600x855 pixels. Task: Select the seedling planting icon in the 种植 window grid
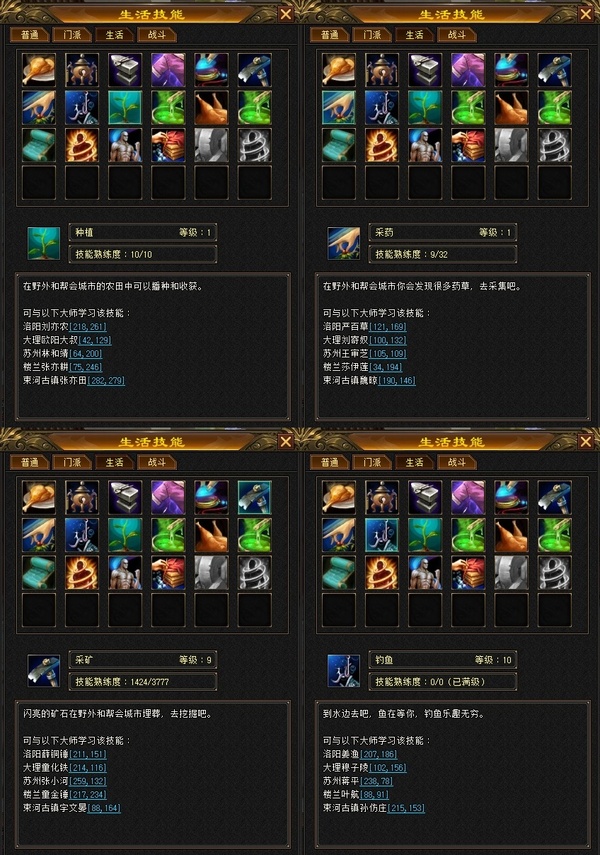tap(125, 107)
